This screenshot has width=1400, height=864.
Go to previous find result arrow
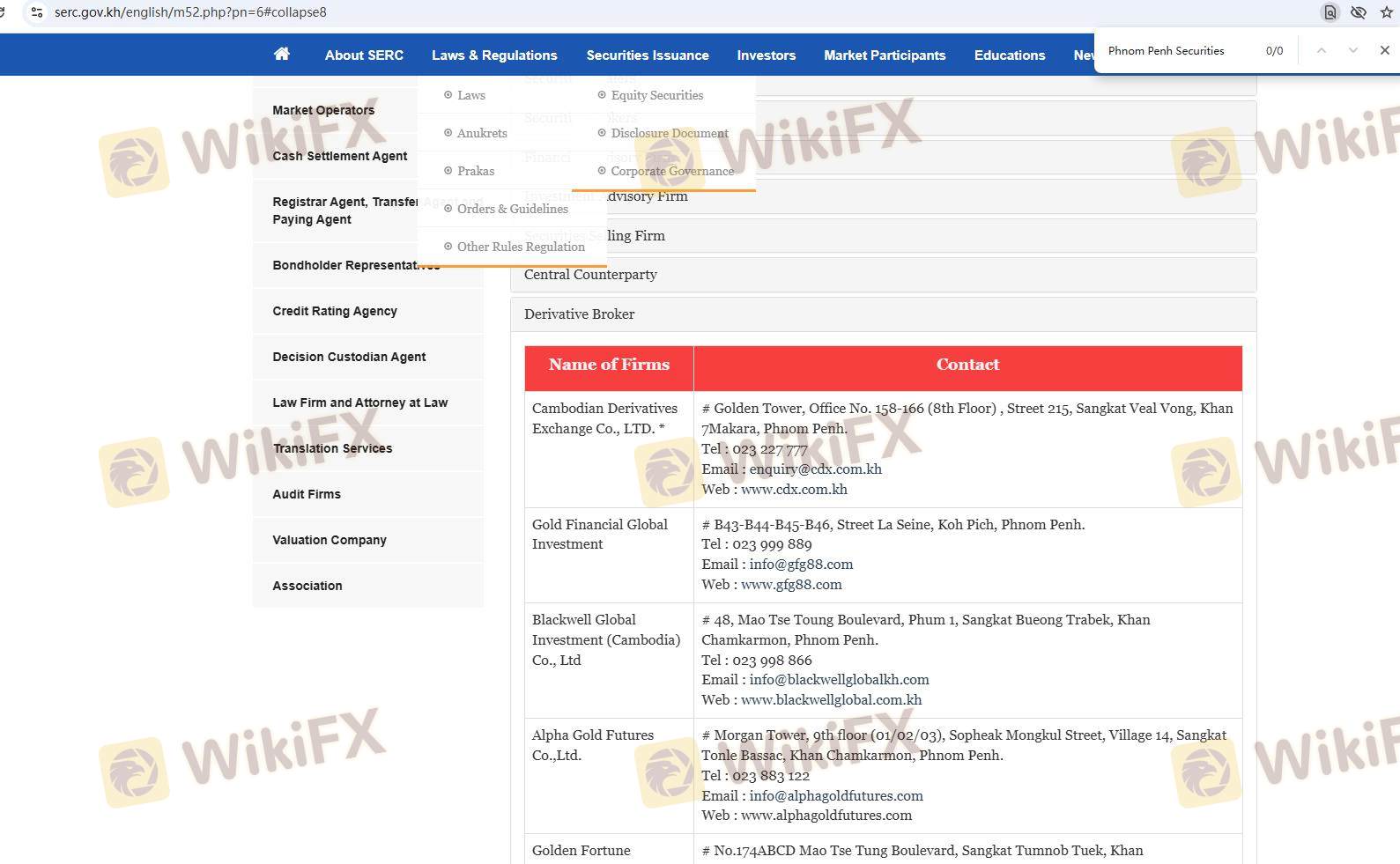coord(1321,51)
